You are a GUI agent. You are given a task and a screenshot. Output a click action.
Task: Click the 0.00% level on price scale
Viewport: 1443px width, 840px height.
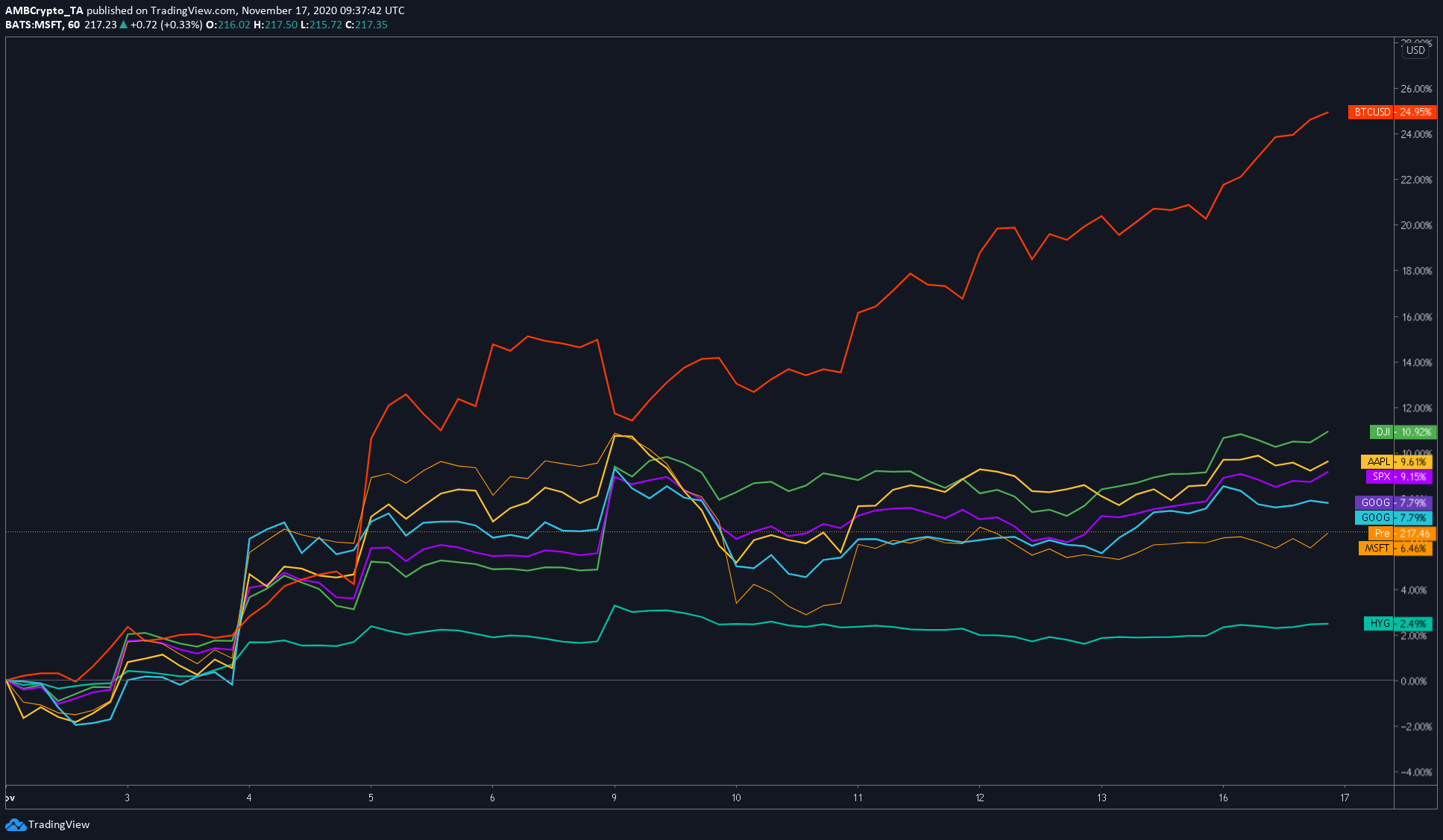[x=1414, y=681]
